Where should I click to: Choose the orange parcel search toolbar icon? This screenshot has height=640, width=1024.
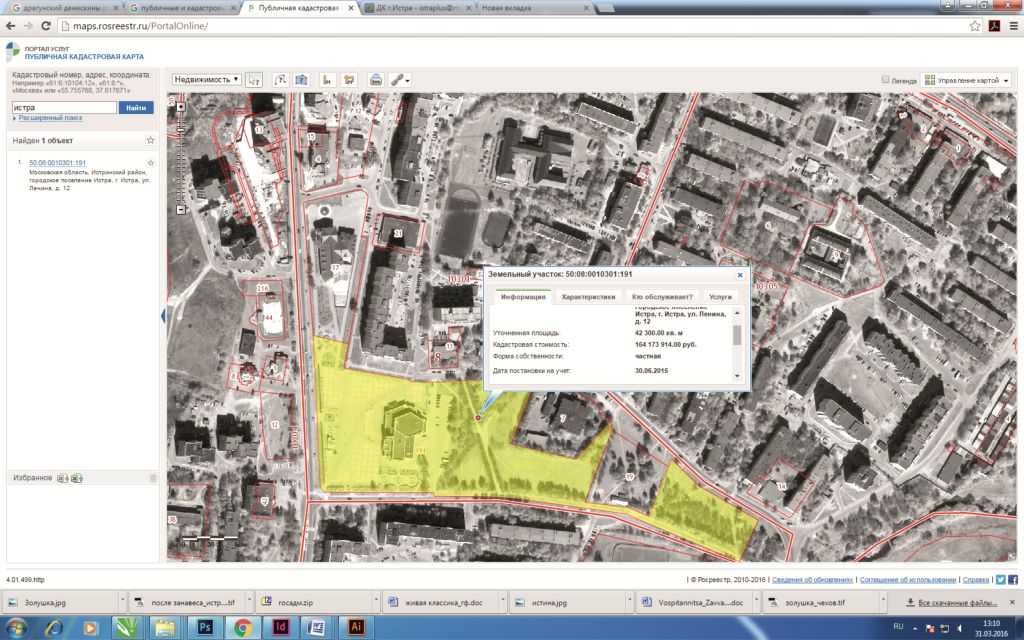327,80
